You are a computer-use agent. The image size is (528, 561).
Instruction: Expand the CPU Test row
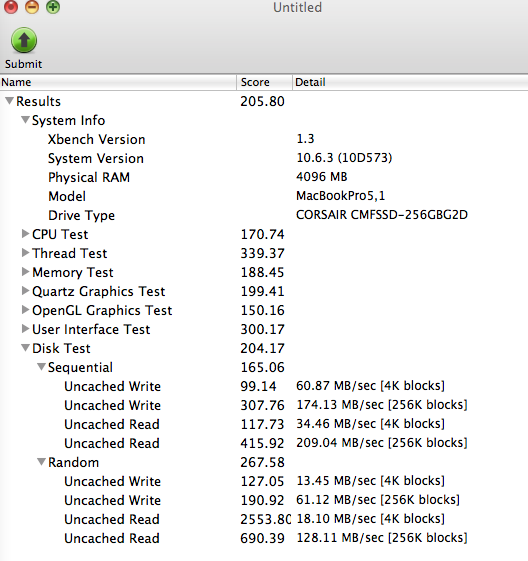(x=25, y=234)
